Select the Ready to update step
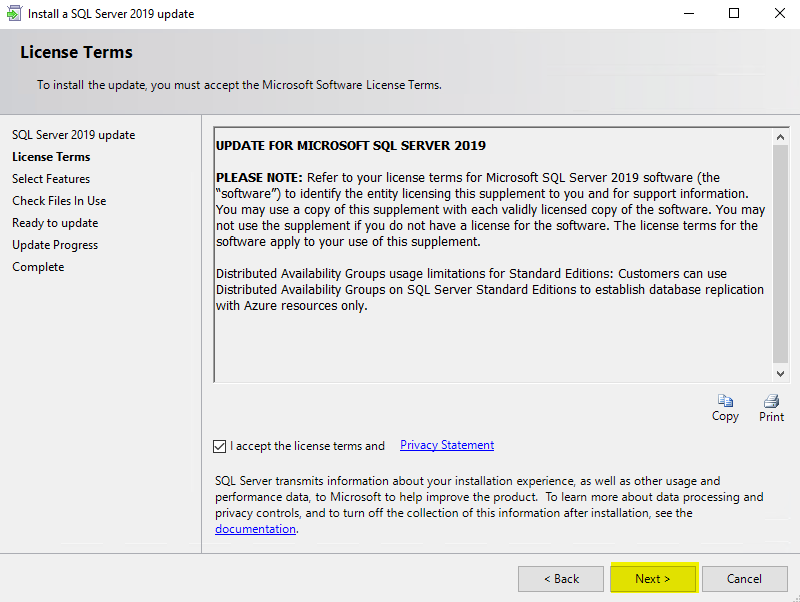The image size is (800, 602). click(x=55, y=223)
